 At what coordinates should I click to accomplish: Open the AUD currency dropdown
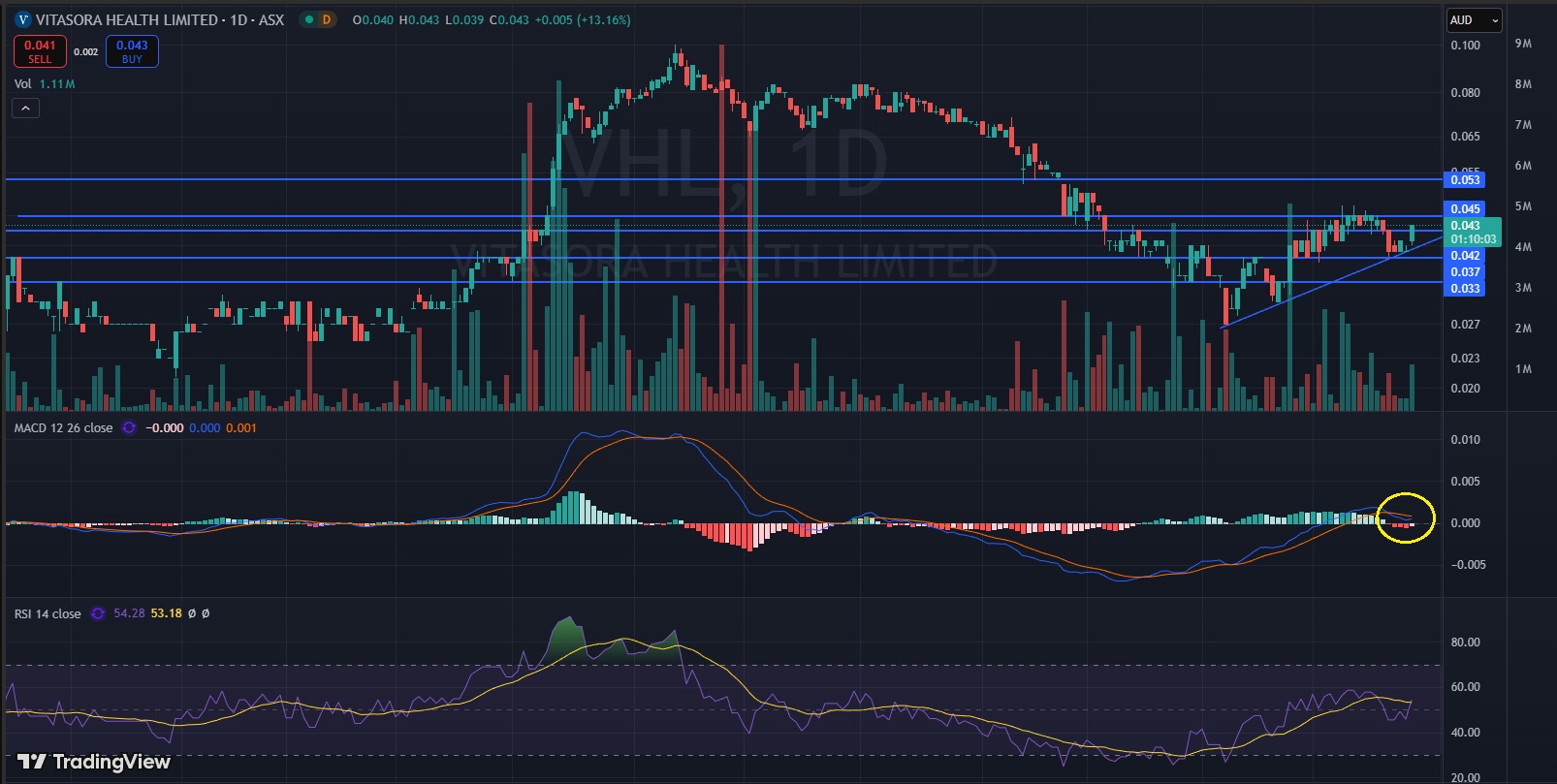click(x=1475, y=19)
